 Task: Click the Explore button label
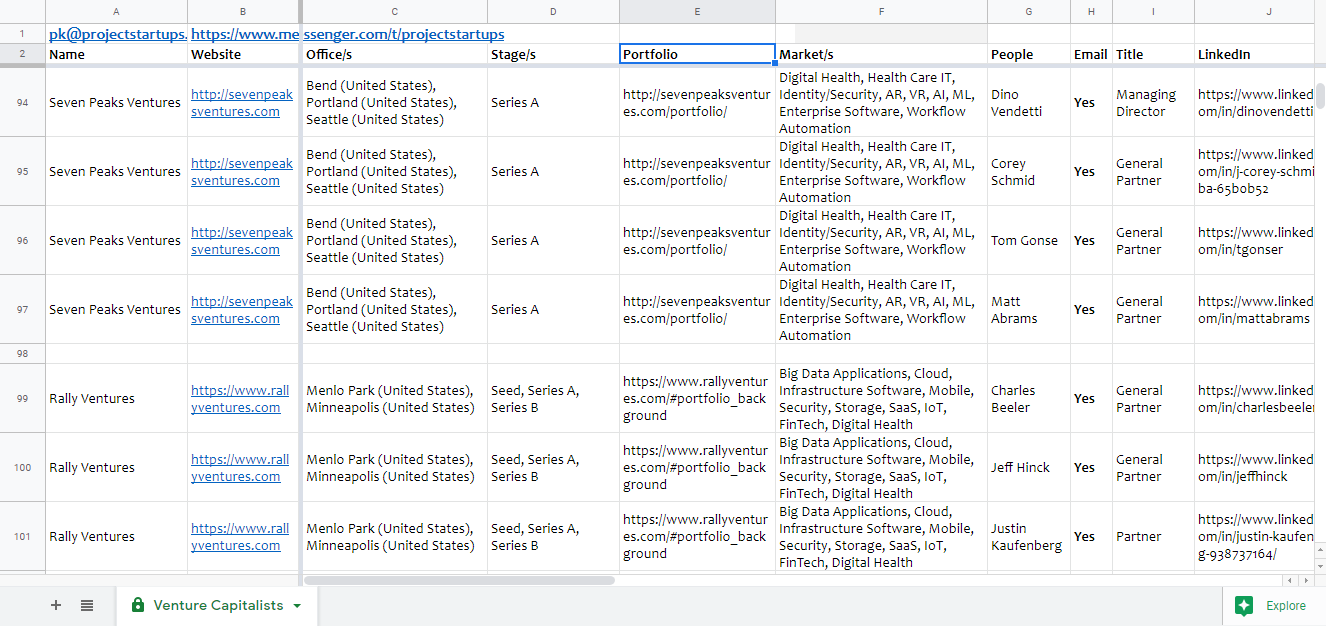(x=1285, y=605)
